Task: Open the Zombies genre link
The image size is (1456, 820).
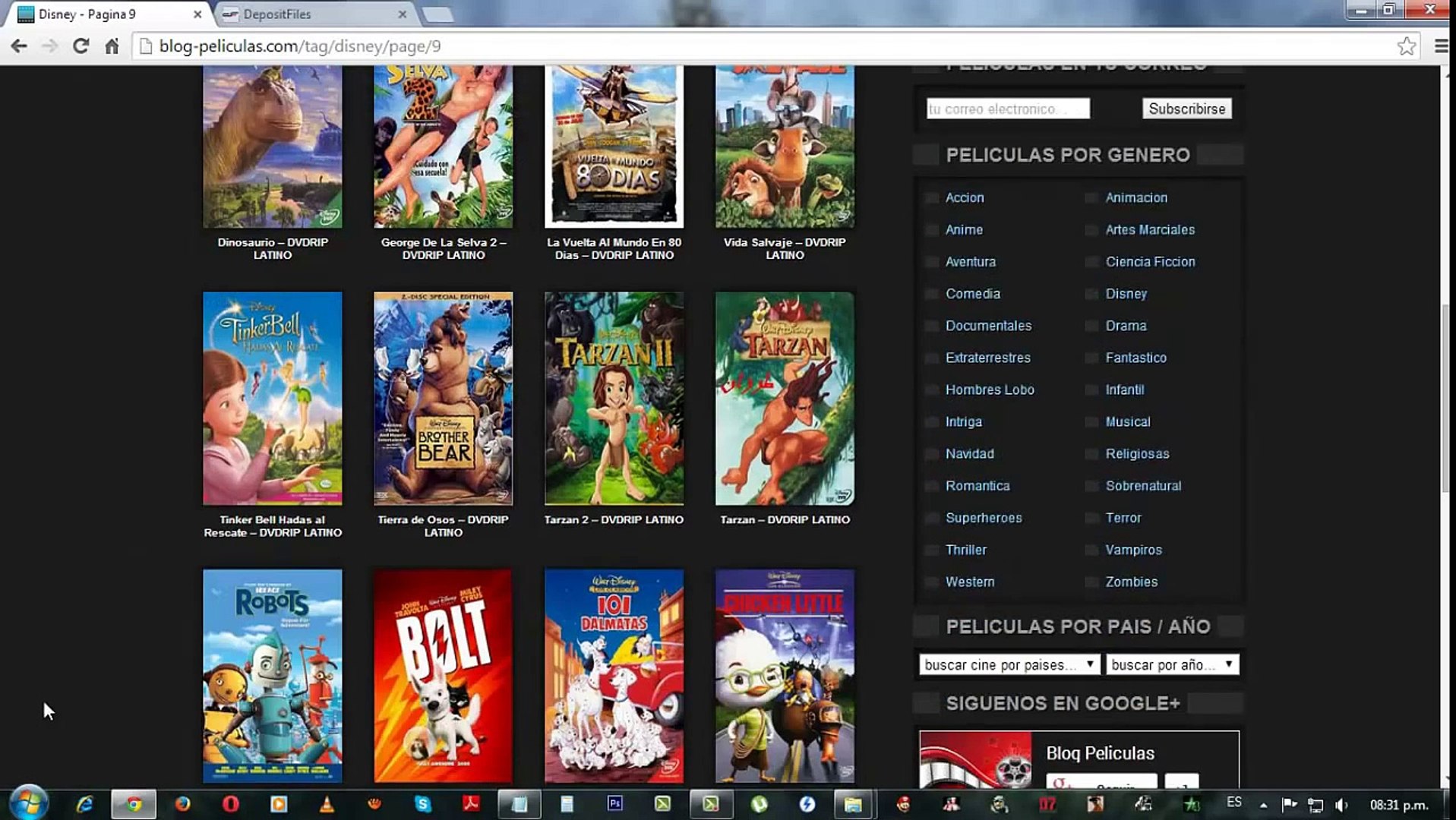Action: click(1131, 582)
